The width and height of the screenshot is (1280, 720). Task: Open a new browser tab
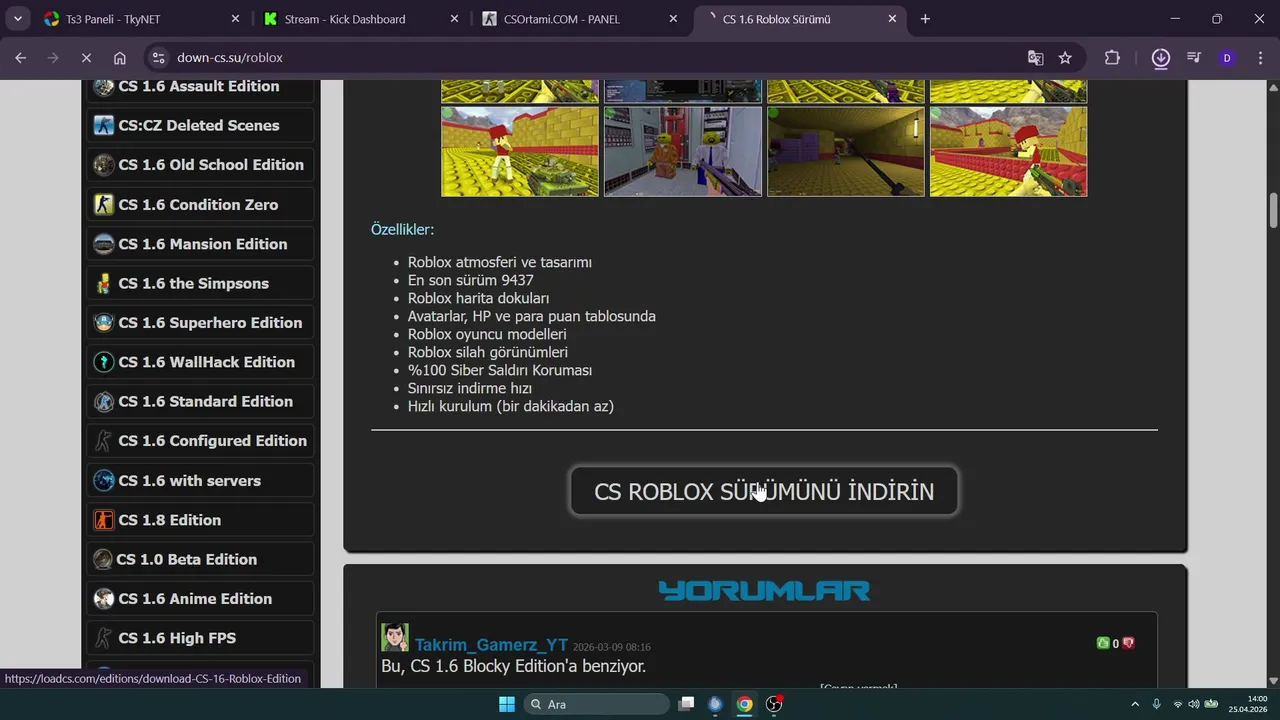(925, 19)
